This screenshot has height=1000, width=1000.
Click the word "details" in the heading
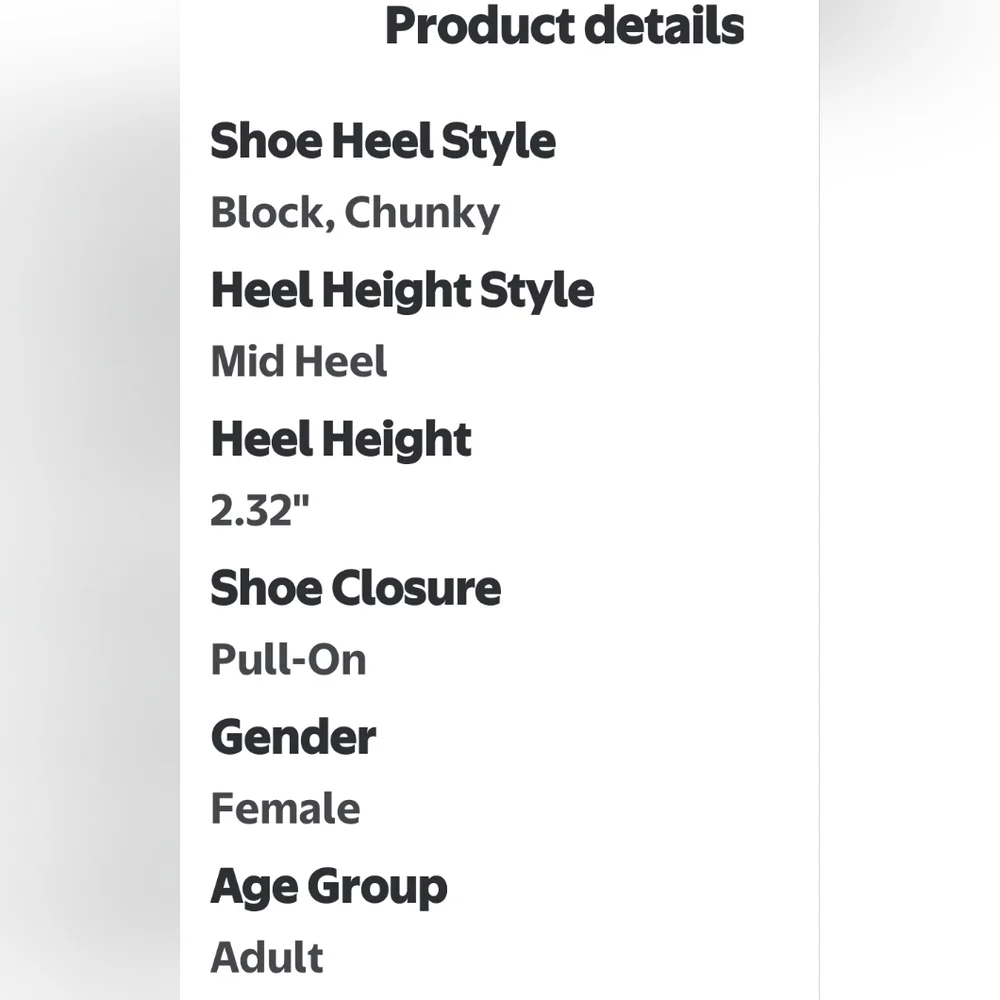coord(664,26)
